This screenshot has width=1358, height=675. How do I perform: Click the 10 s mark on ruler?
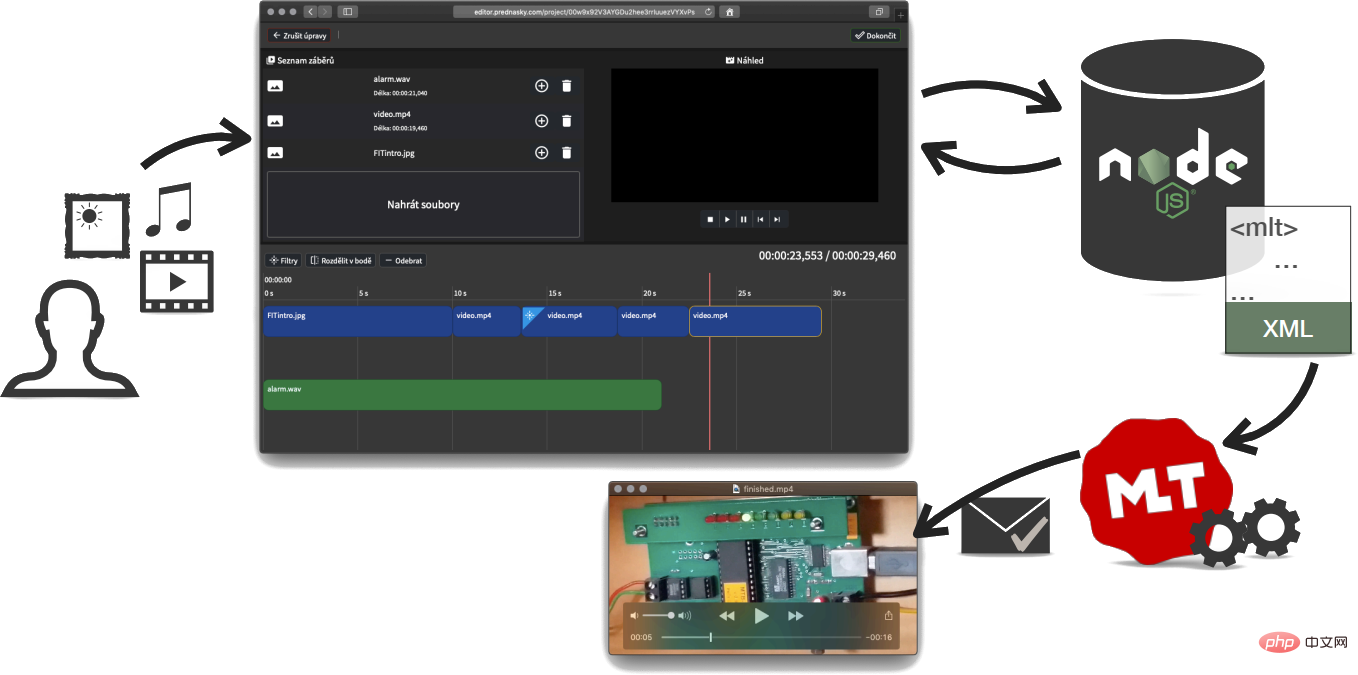(x=459, y=293)
